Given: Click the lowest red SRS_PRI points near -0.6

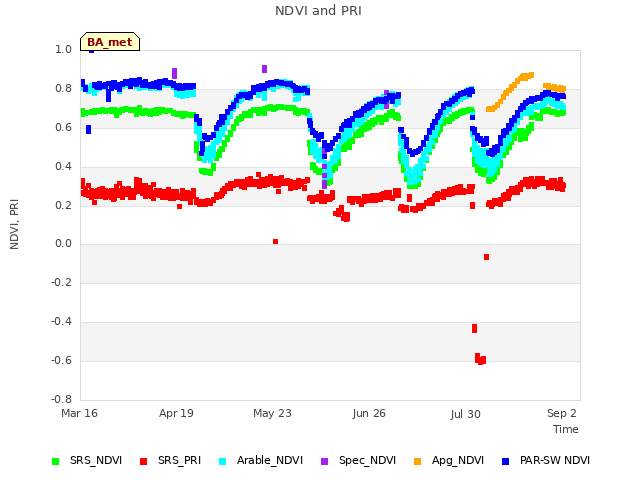Looking at the screenshot, I should (480, 359).
